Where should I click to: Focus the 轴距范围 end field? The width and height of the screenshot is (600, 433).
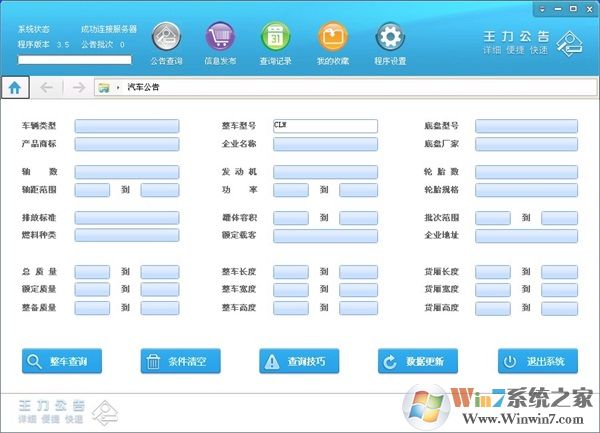160,190
